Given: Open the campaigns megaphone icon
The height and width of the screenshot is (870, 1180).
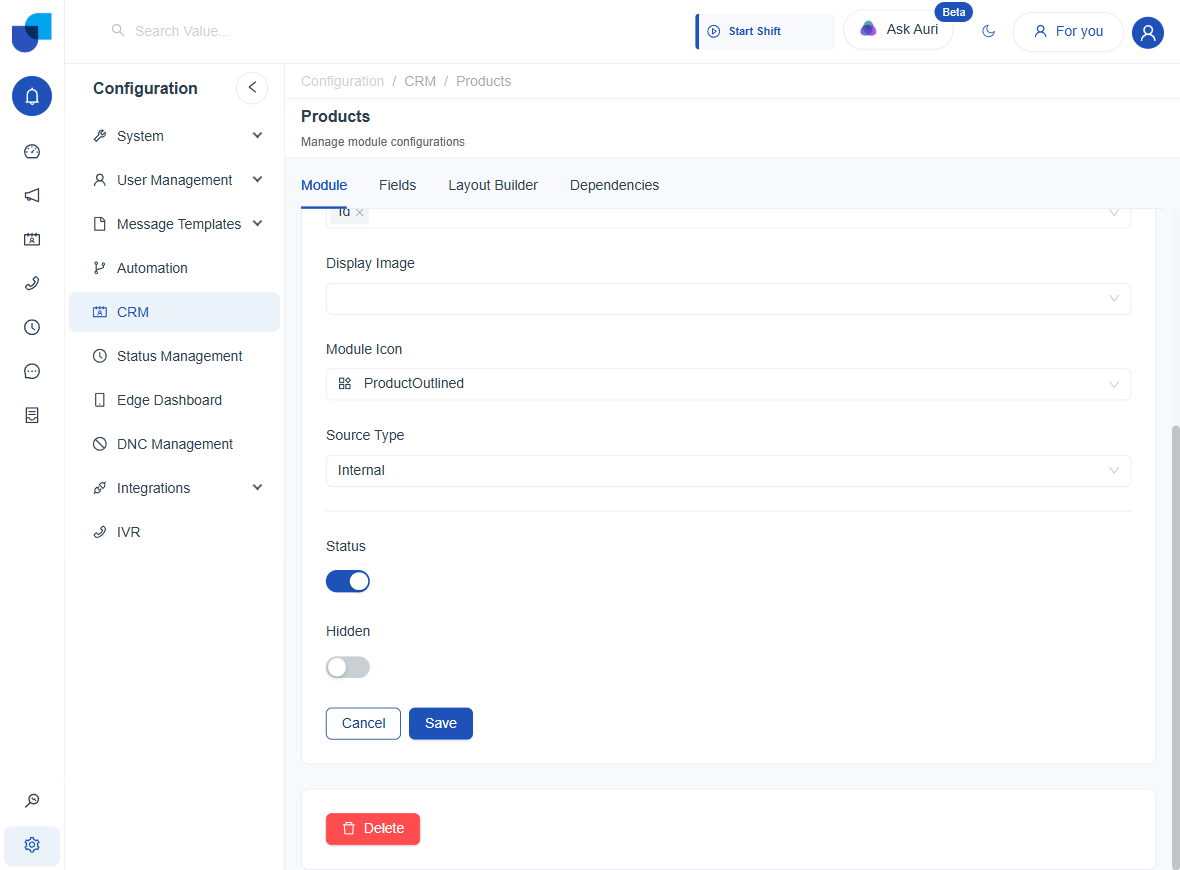Looking at the screenshot, I should pos(32,196).
